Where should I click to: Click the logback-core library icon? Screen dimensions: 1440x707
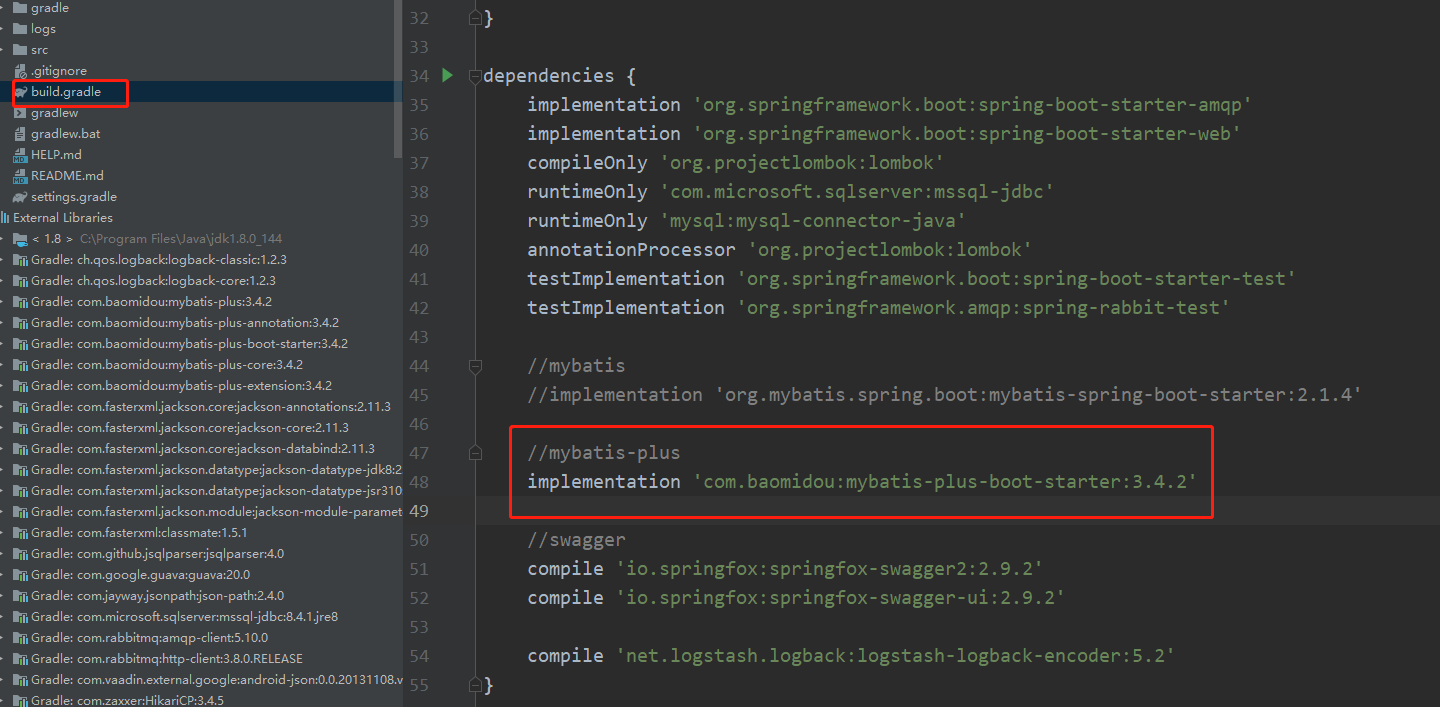pos(20,281)
